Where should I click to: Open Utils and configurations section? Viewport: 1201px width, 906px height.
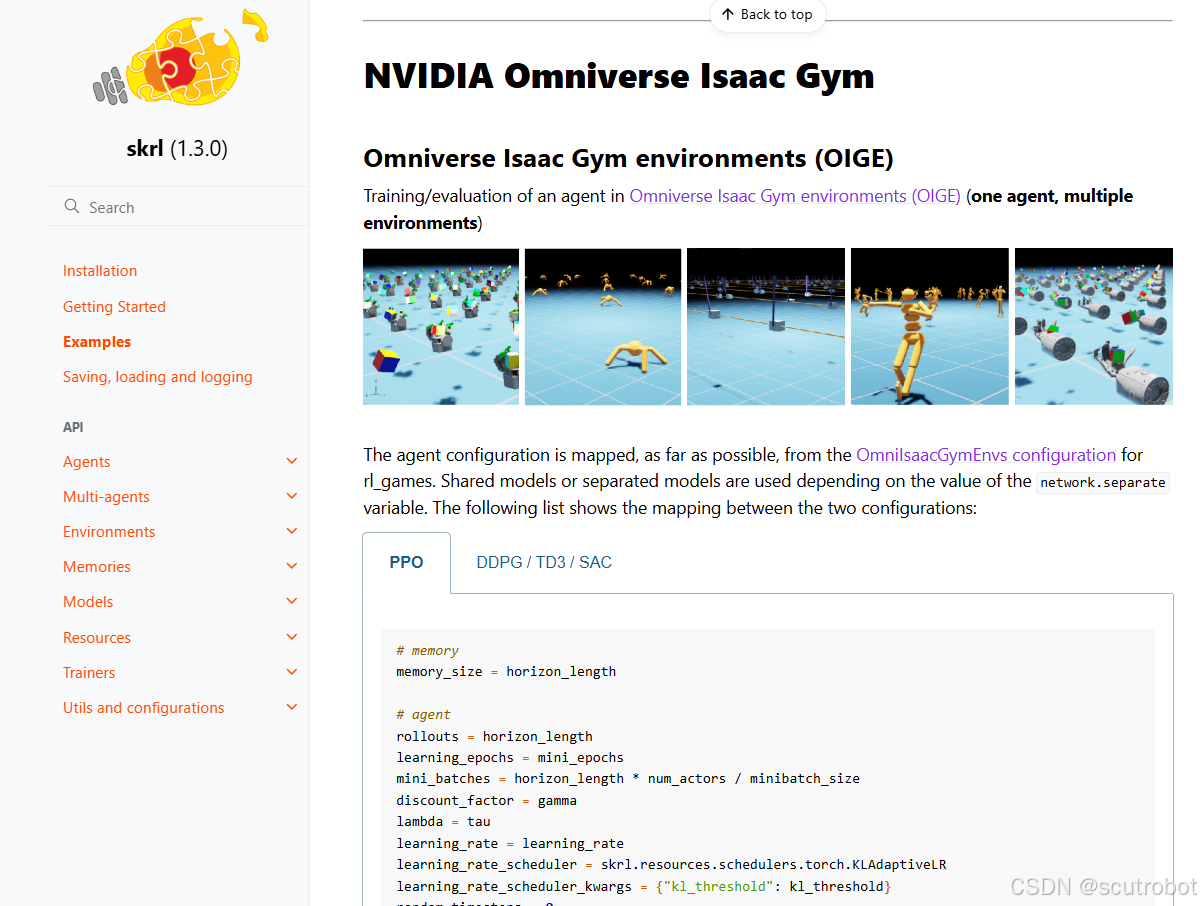pyautogui.click(x=144, y=708)
